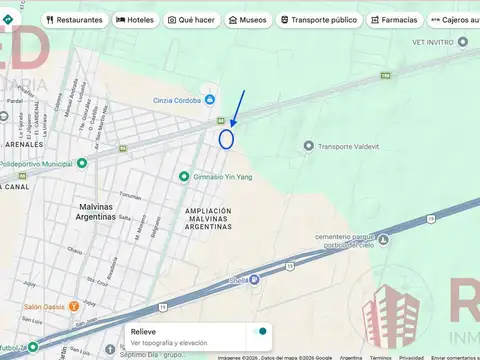Image resolution: width=480 pixels, height=360 pixels.
Task: Open the VET INVITRO map pin
Action: tap(463, 42)
